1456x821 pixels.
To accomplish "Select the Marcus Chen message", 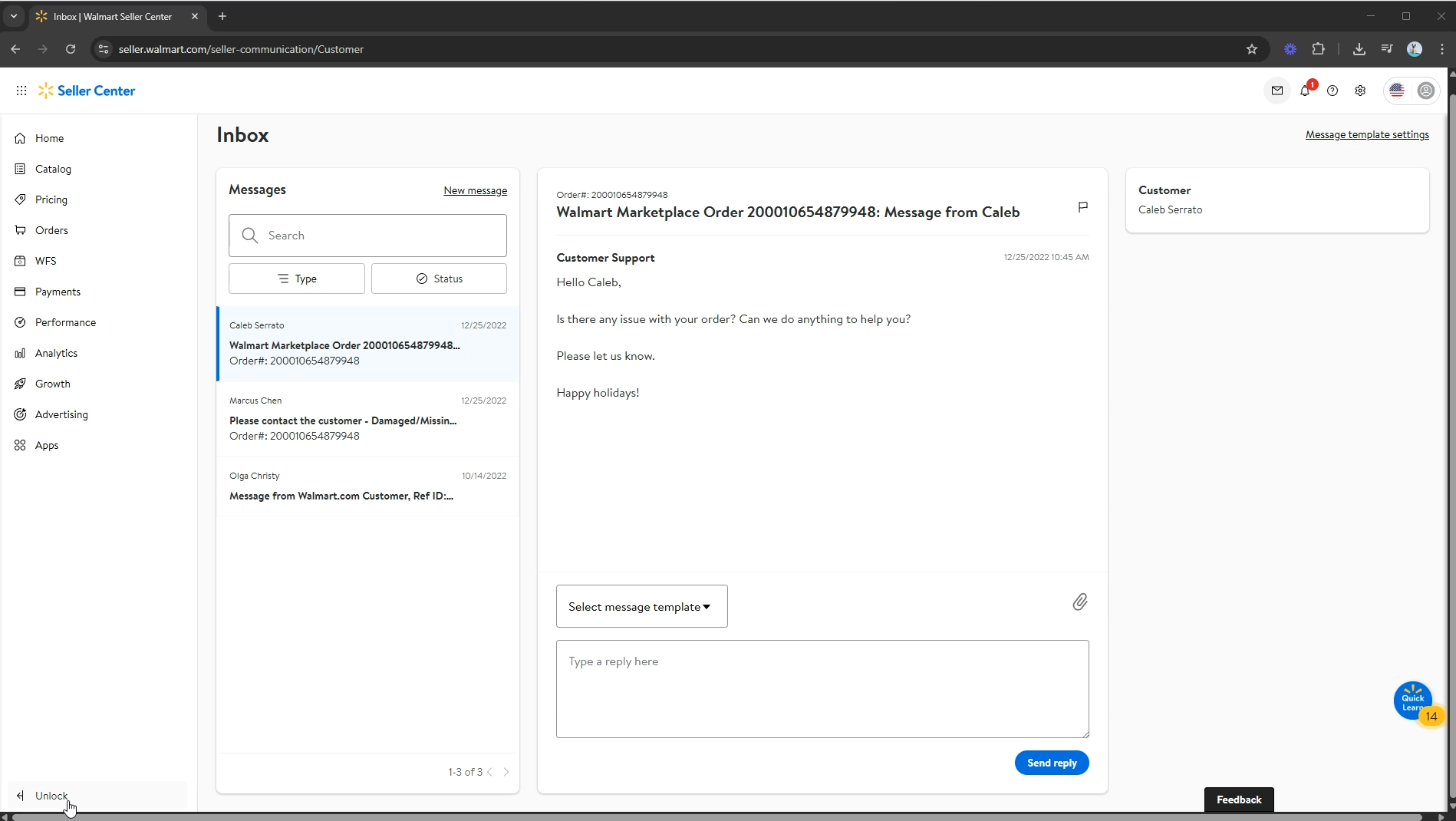I will (x=367, y=419).
